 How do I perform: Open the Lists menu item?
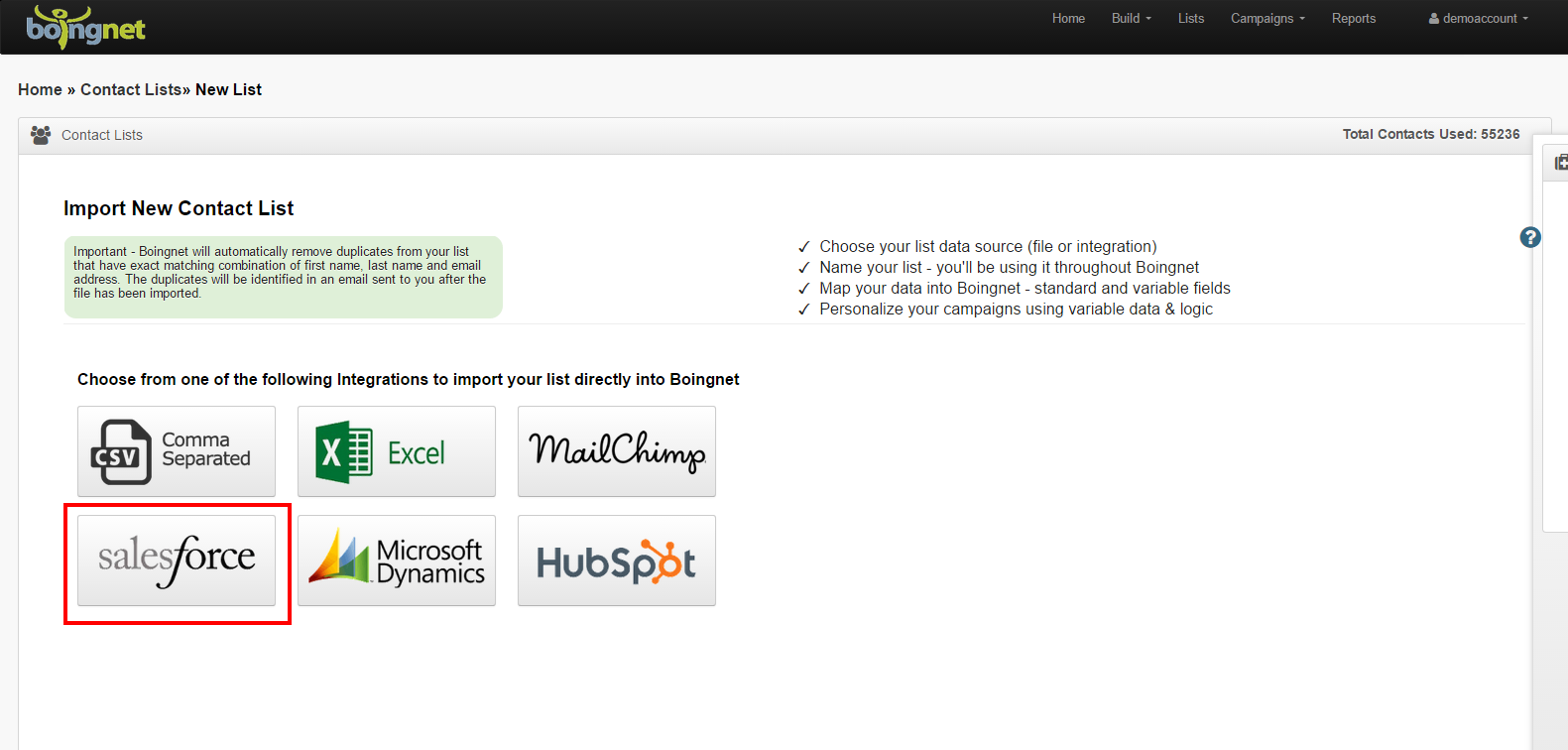click(x=1191, y=19)
